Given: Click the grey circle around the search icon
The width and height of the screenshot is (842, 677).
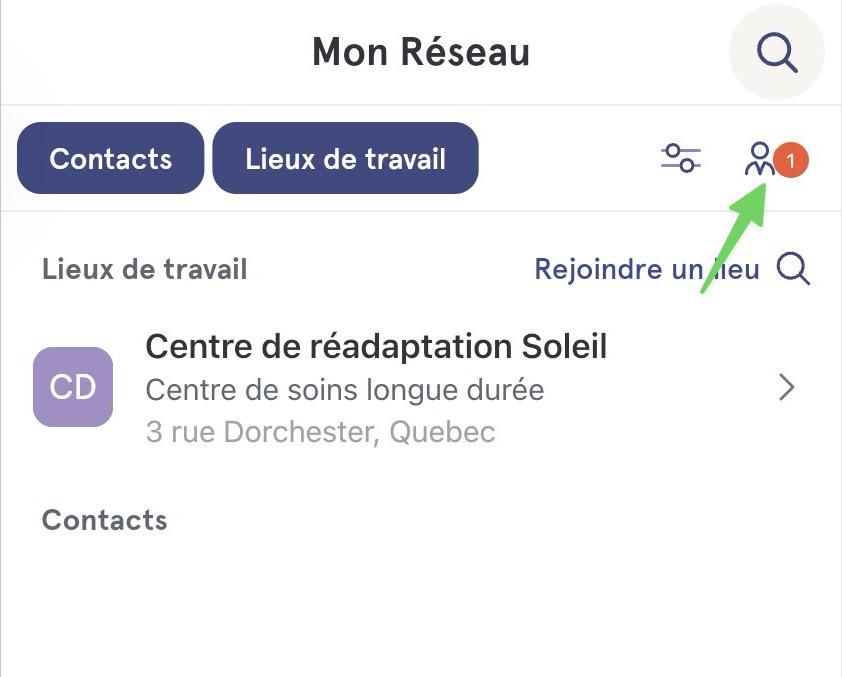Looking at the screenshot, I should click(777, 52).
